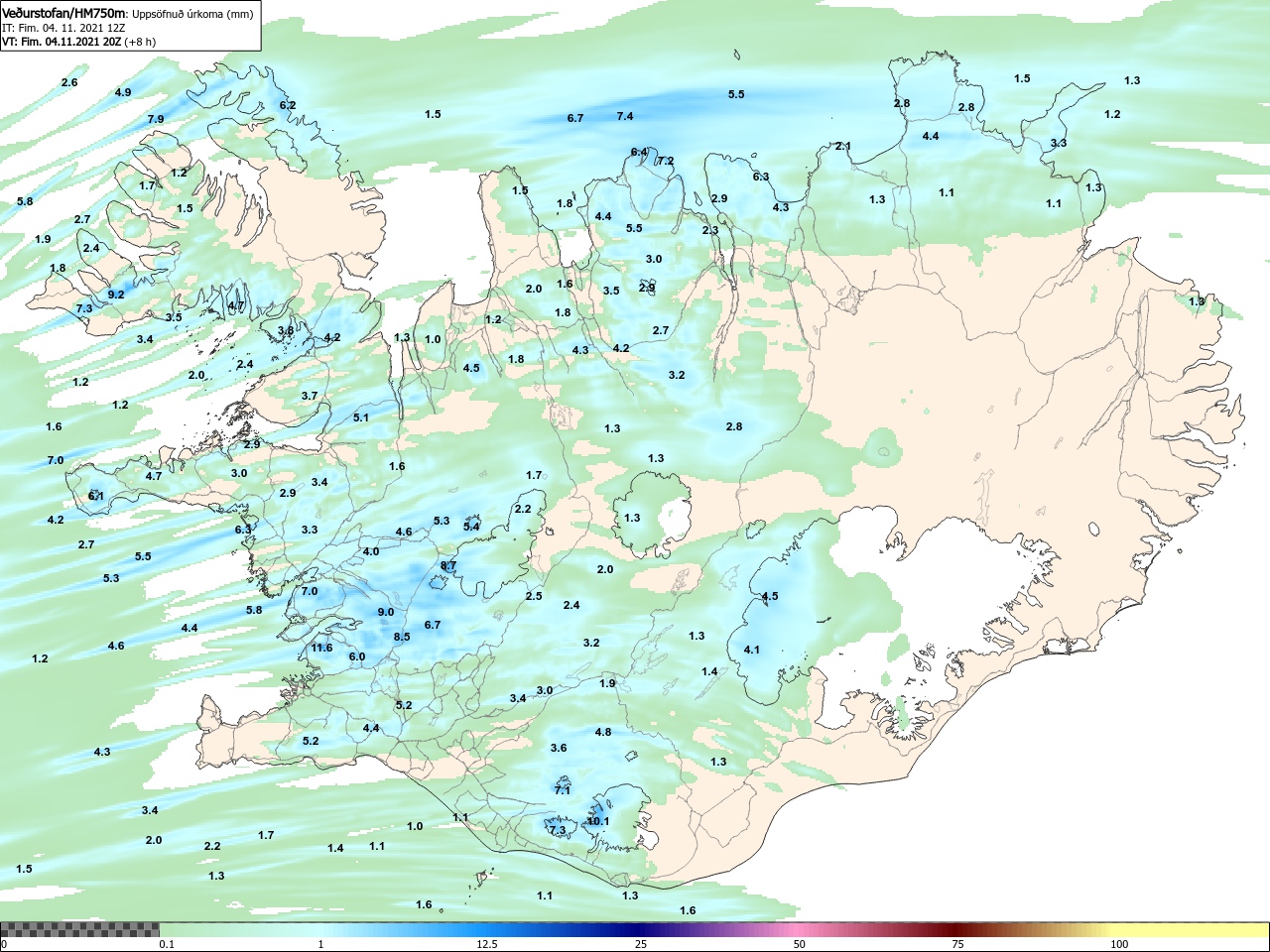Select the 8.5 precipitation value
The width and height of the screenshot is (1270, 952).
pos(402,637)
